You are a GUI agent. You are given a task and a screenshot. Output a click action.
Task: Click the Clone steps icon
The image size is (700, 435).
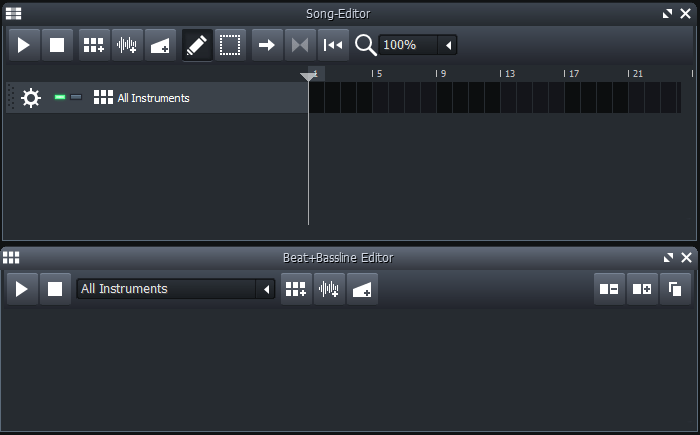(675, 289)
